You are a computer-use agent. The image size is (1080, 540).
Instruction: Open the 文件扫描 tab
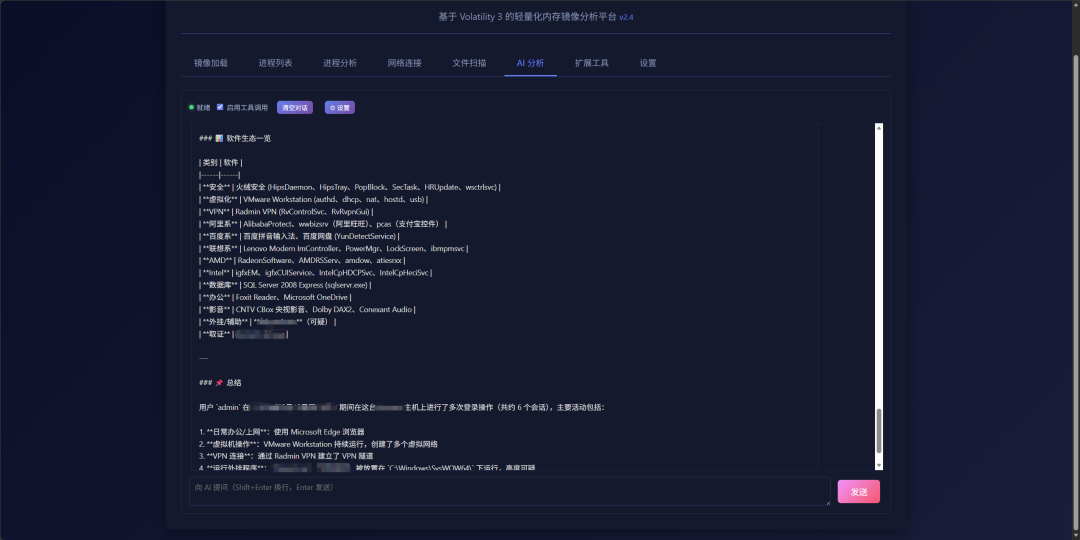[x=469, y=63]
